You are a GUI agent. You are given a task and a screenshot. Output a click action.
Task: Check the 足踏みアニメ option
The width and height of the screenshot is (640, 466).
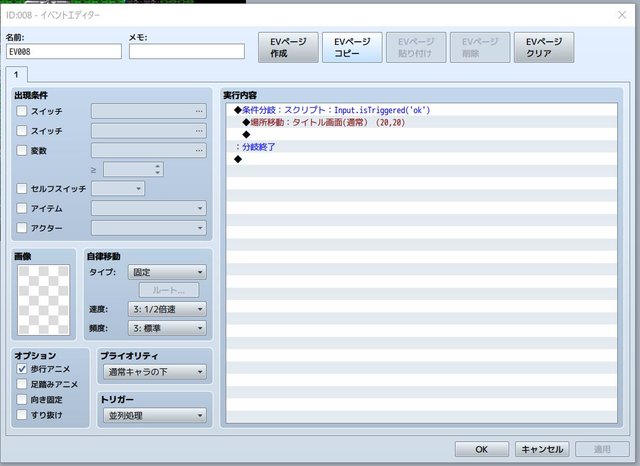tap(22, 384)
